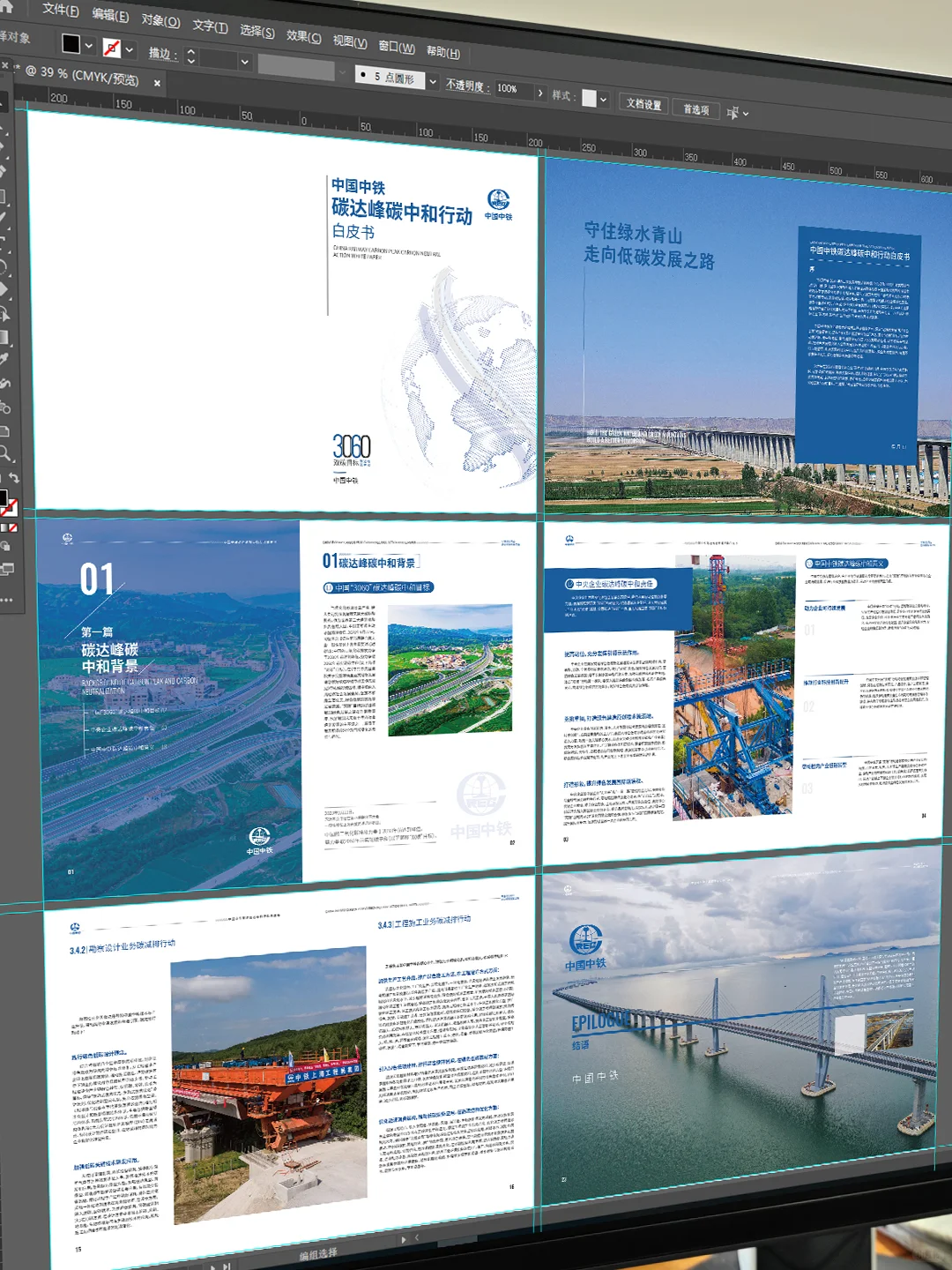Click the Swap Fill and Stroke arrows
This screenshot has width=952, height=1270.
[x=13, y=479]
